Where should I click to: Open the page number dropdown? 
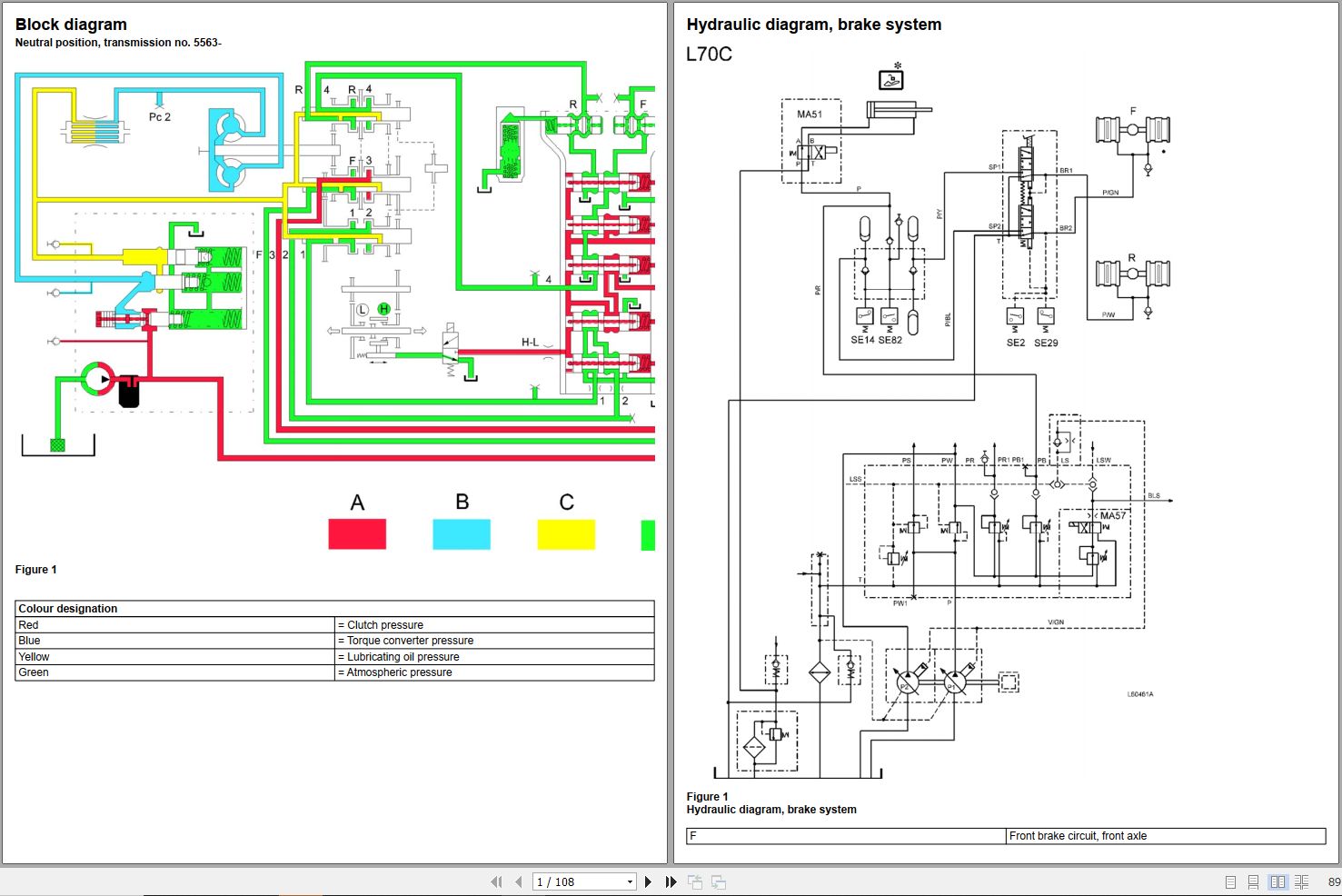(x=629, y=881)
